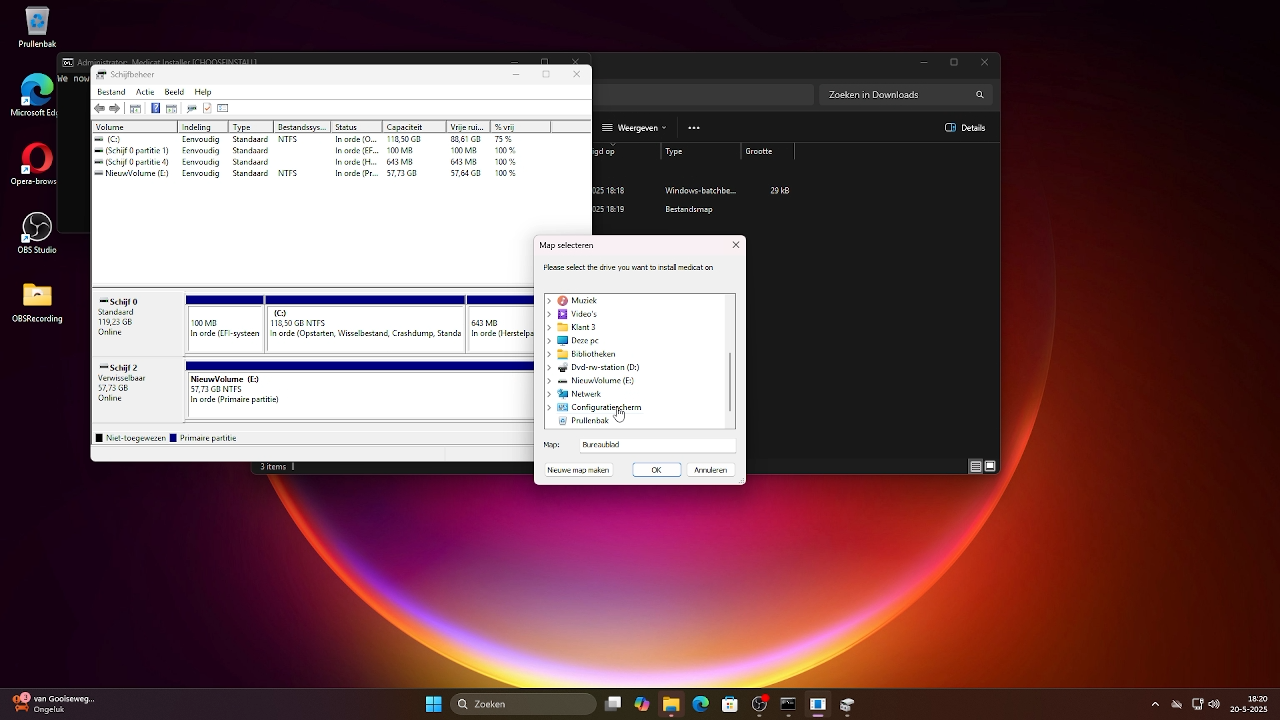Open Microsoft Store from the taskbar
The width and height of the screenshot is (1280, 720).
tap(730, 704)
